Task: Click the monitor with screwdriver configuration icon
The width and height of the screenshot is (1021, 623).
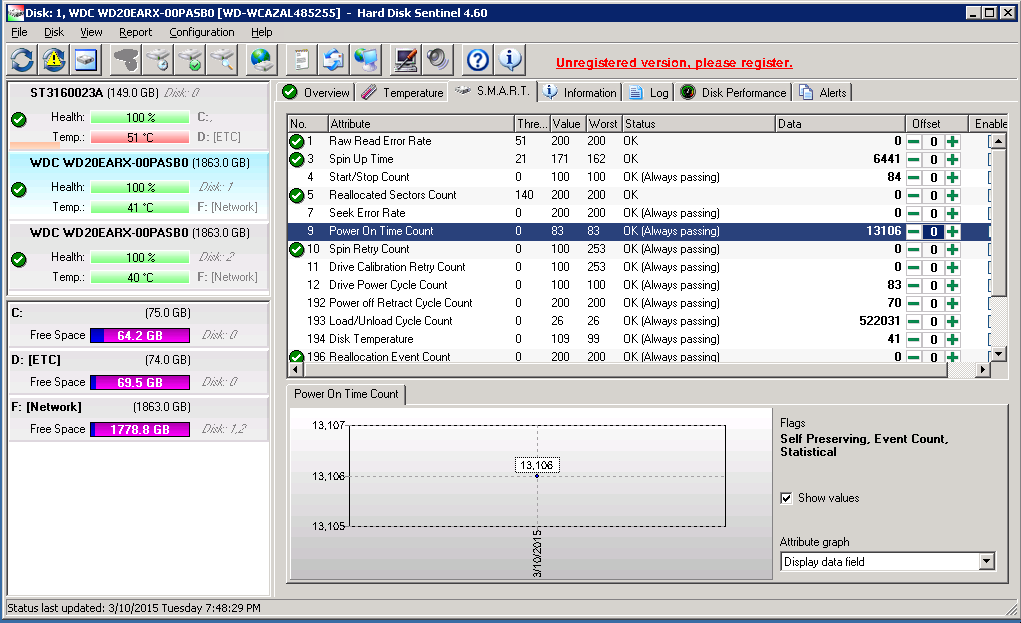Action: click(x=406, y=61)
